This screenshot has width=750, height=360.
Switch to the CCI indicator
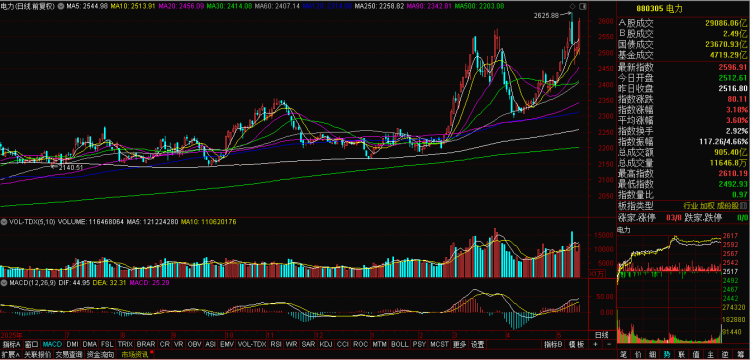pyautogui.click(x=342, y=344)
